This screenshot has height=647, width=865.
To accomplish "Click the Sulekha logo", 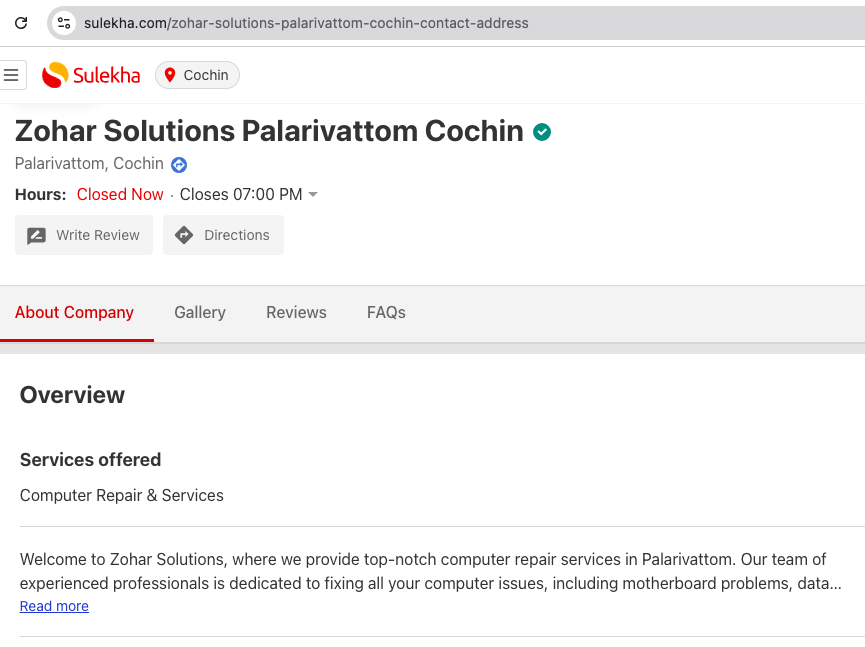I will click(91, 75).
